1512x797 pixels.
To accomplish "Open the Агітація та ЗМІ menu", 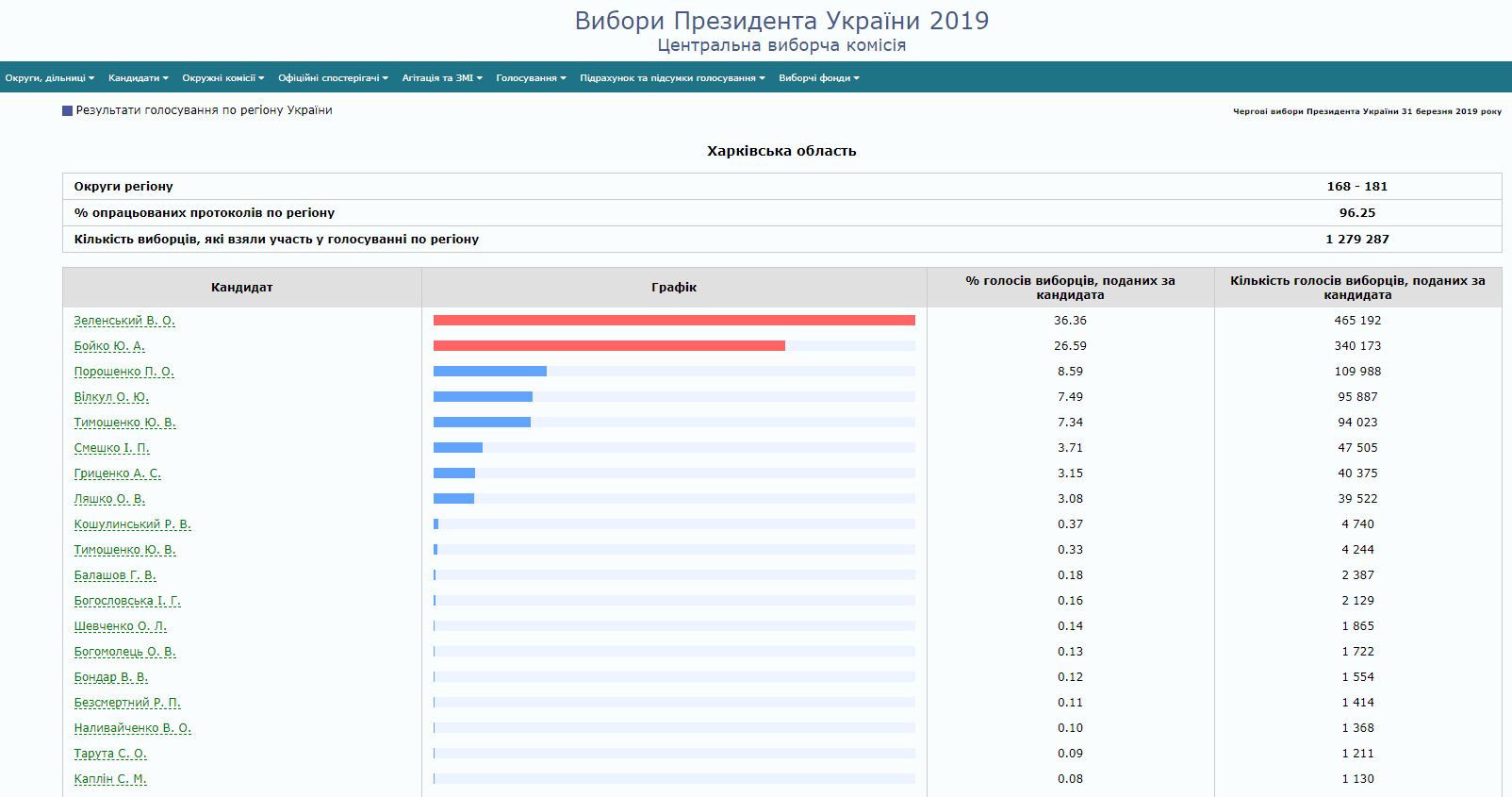I will (x=442, y=78).
